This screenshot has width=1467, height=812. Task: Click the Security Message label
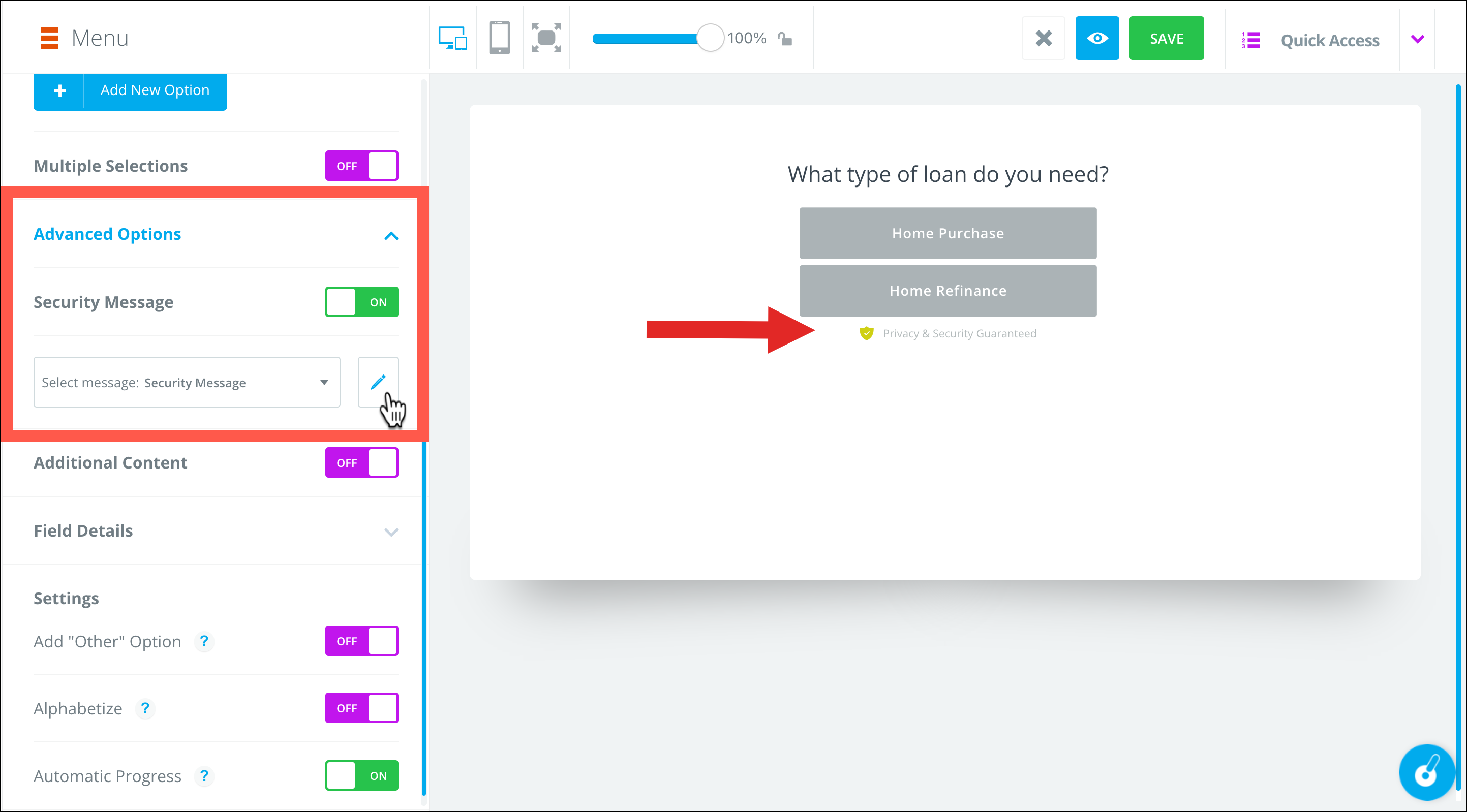[x=104, y=302]
